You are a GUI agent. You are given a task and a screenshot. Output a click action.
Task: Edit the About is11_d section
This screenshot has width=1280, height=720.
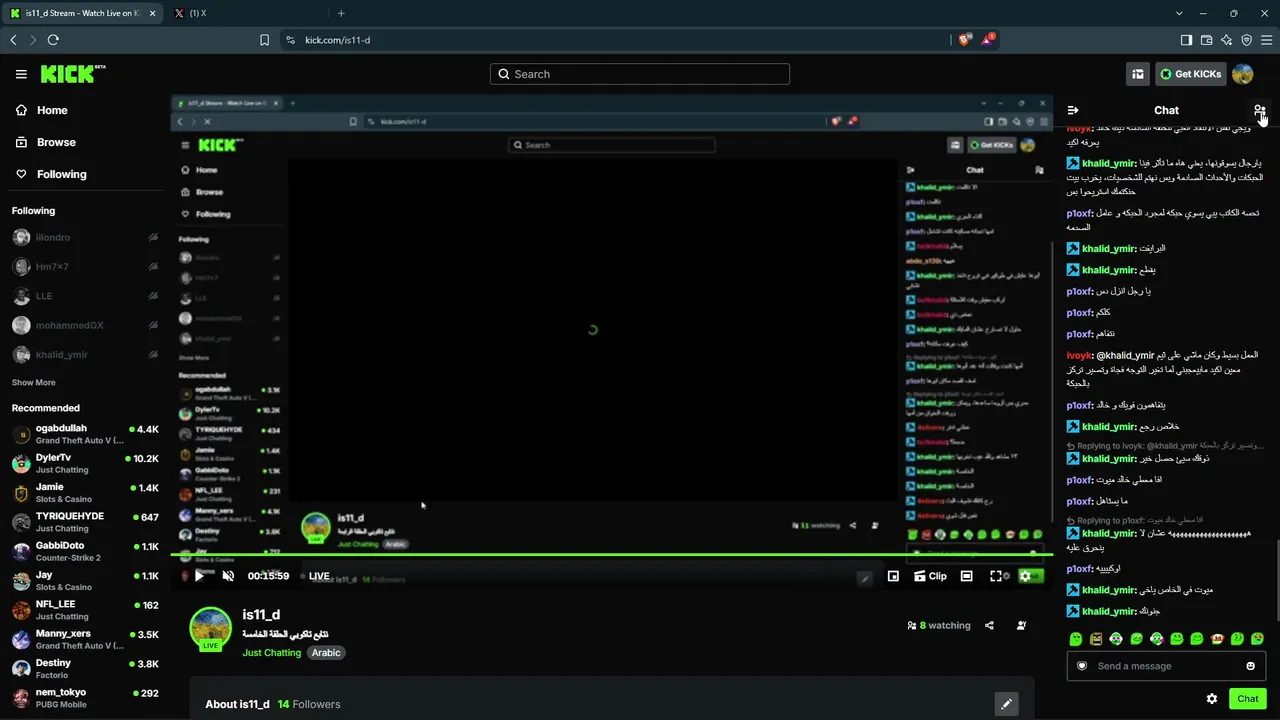[1006, 704]
